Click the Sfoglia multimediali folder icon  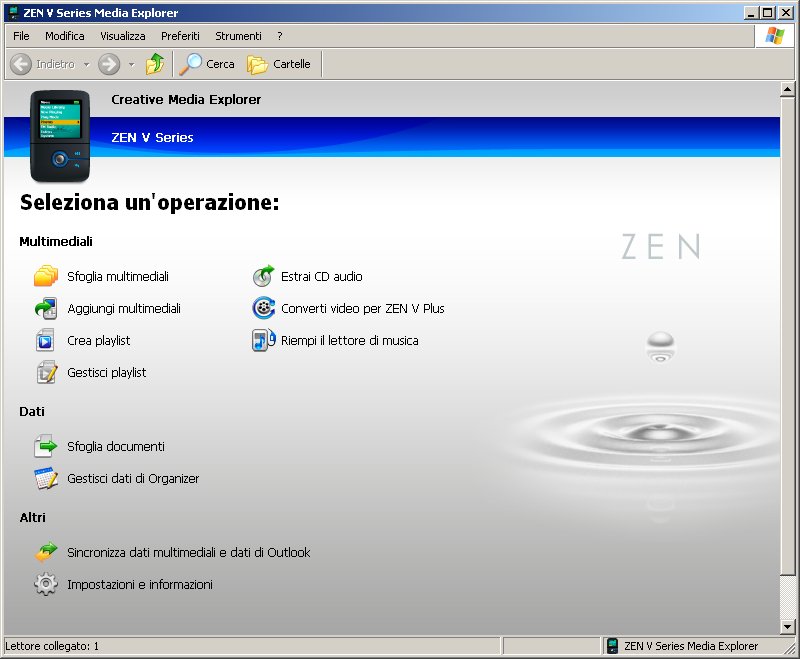click(x=46, y=277)
